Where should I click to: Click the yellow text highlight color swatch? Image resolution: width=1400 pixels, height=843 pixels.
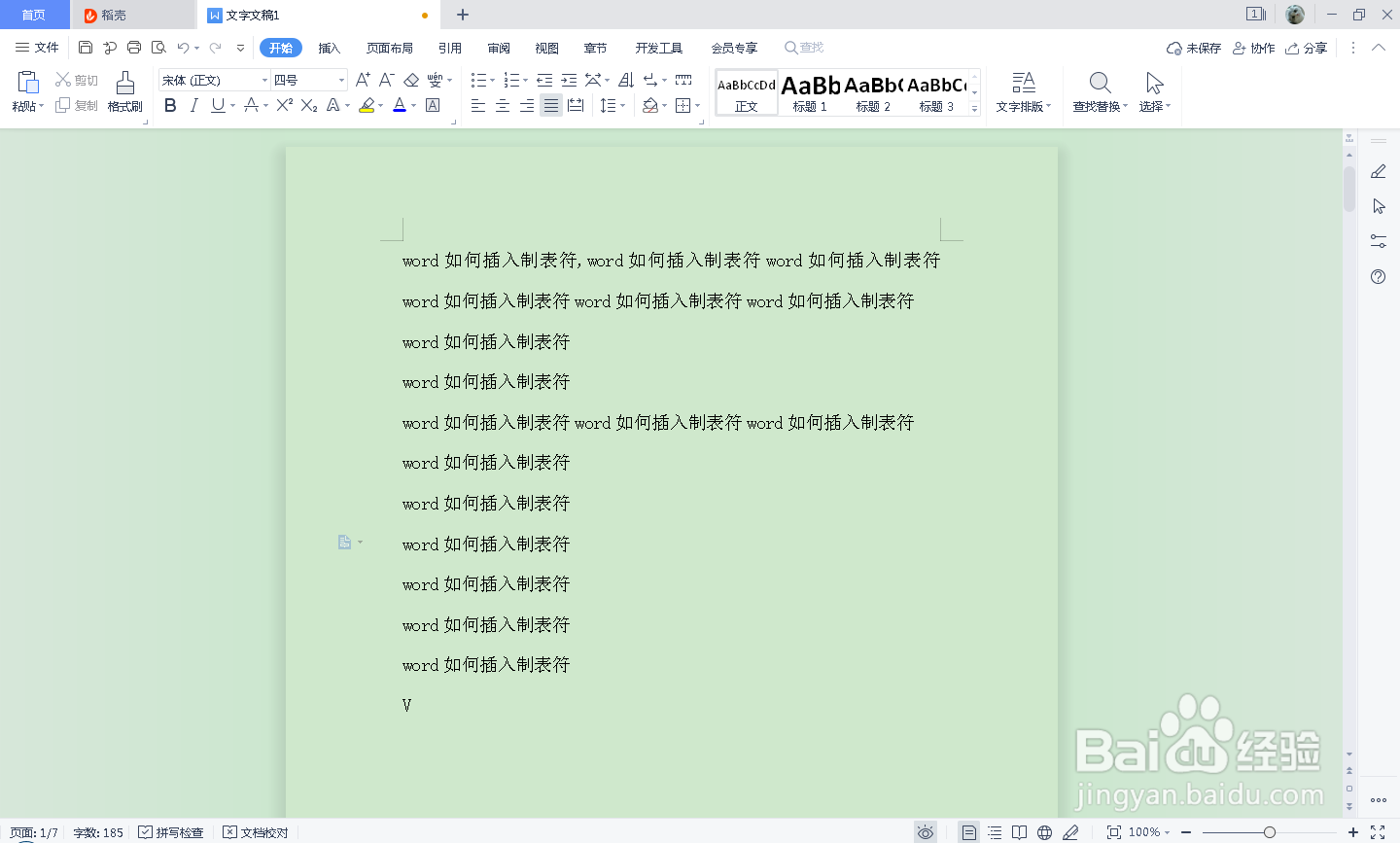point(367,105)
